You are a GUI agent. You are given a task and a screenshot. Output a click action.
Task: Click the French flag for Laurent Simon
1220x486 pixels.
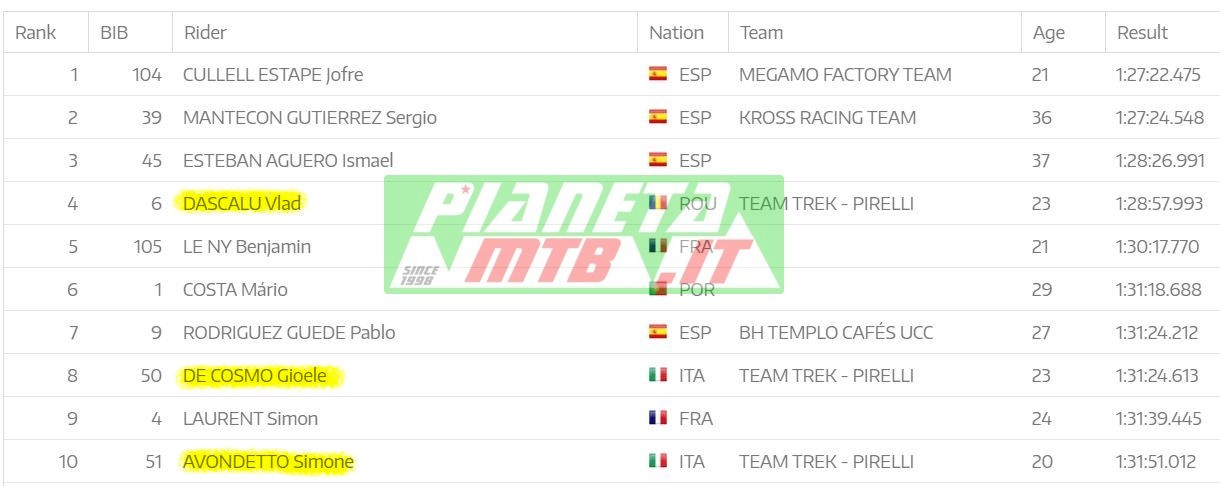point(658,418)
